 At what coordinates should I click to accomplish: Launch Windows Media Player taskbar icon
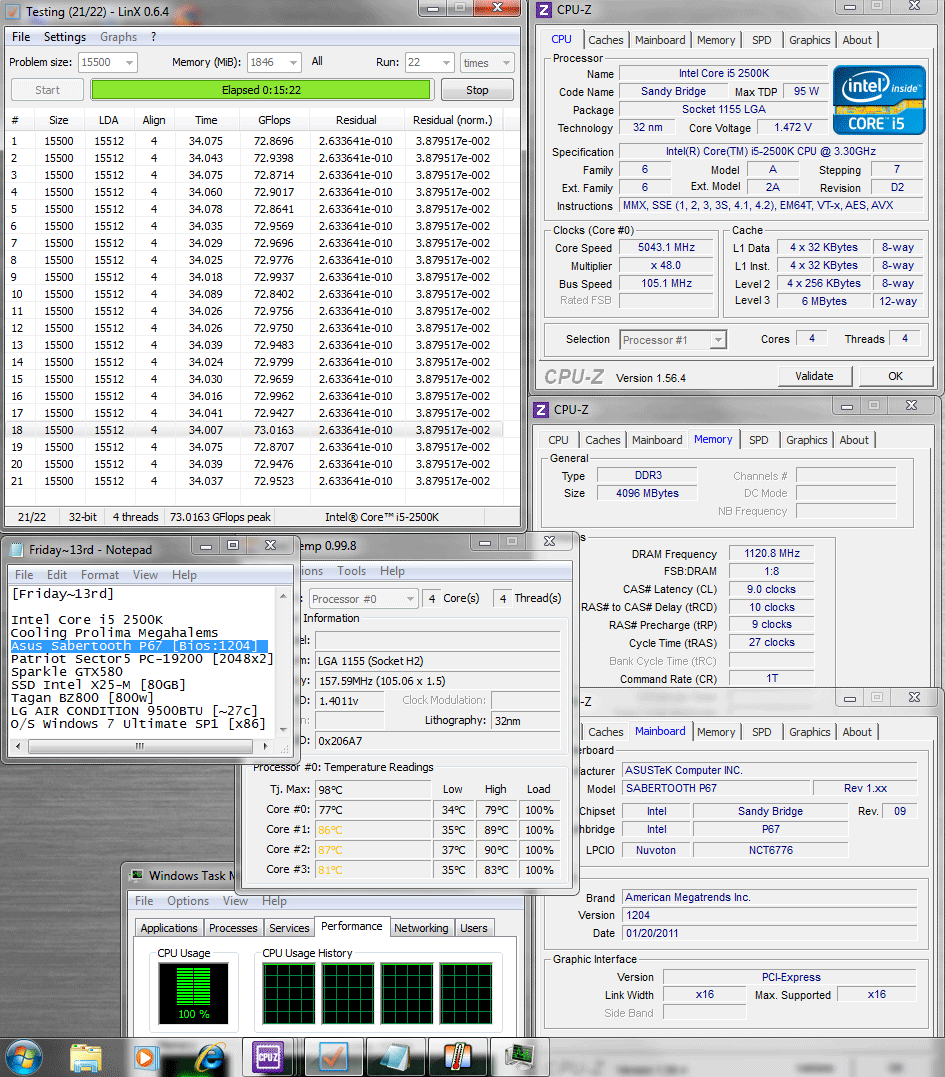(x=145, y=1057)
